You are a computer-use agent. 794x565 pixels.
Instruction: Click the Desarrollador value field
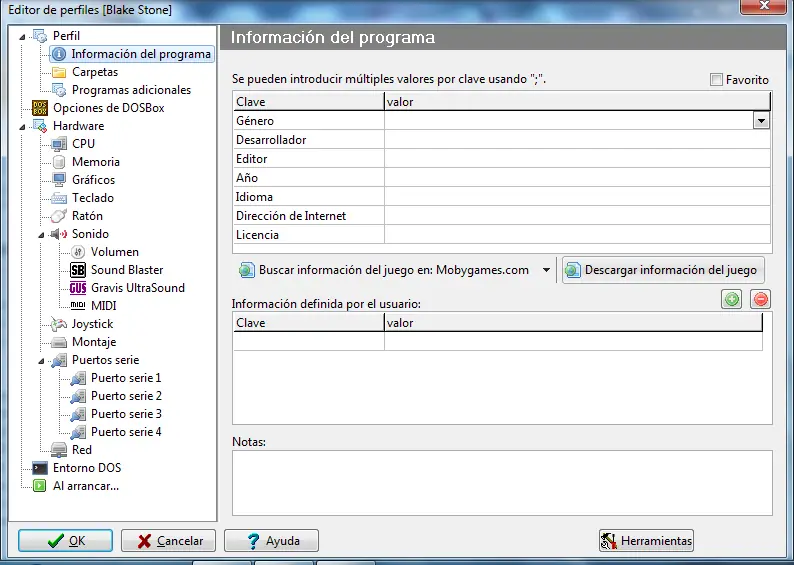pyautogui.click(x=577, y=140)
